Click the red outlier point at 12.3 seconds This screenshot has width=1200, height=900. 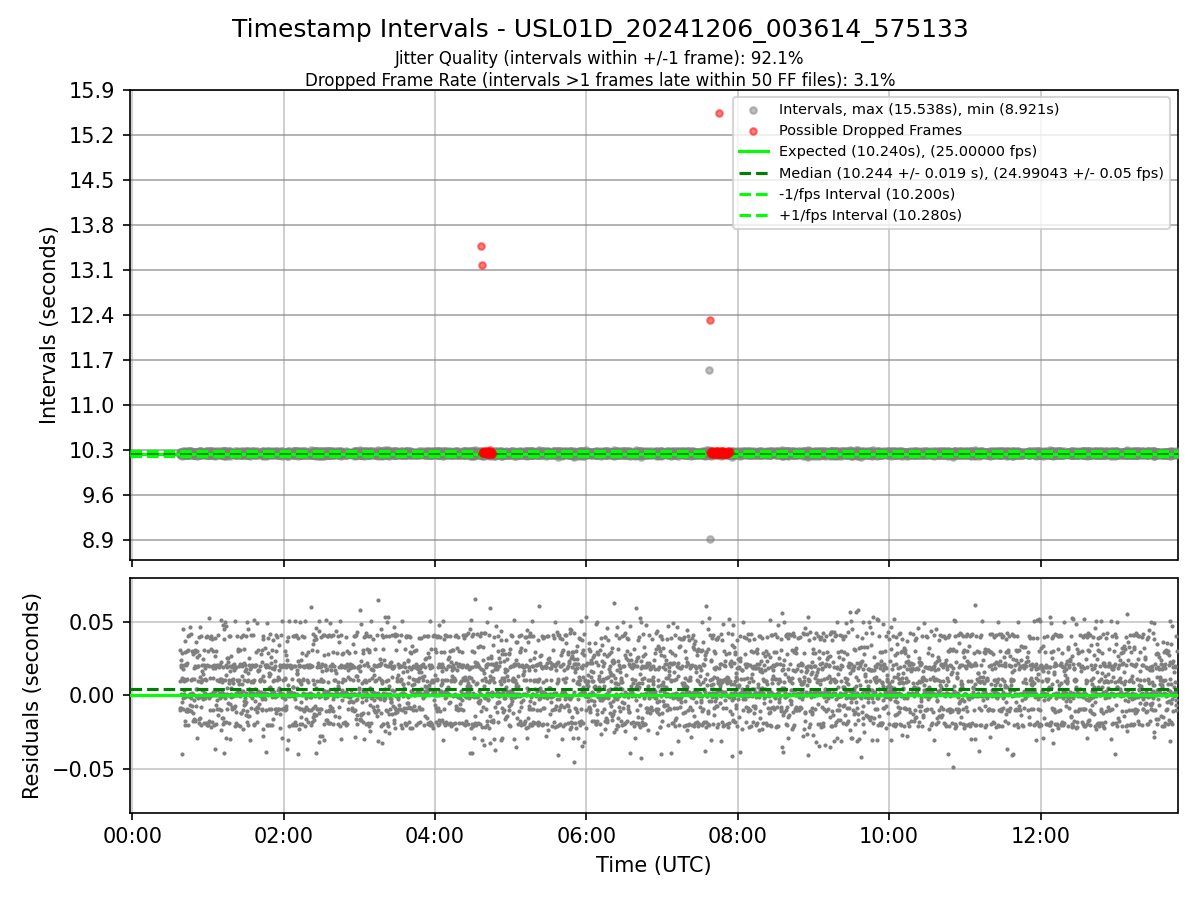click(x=710, y=320)
